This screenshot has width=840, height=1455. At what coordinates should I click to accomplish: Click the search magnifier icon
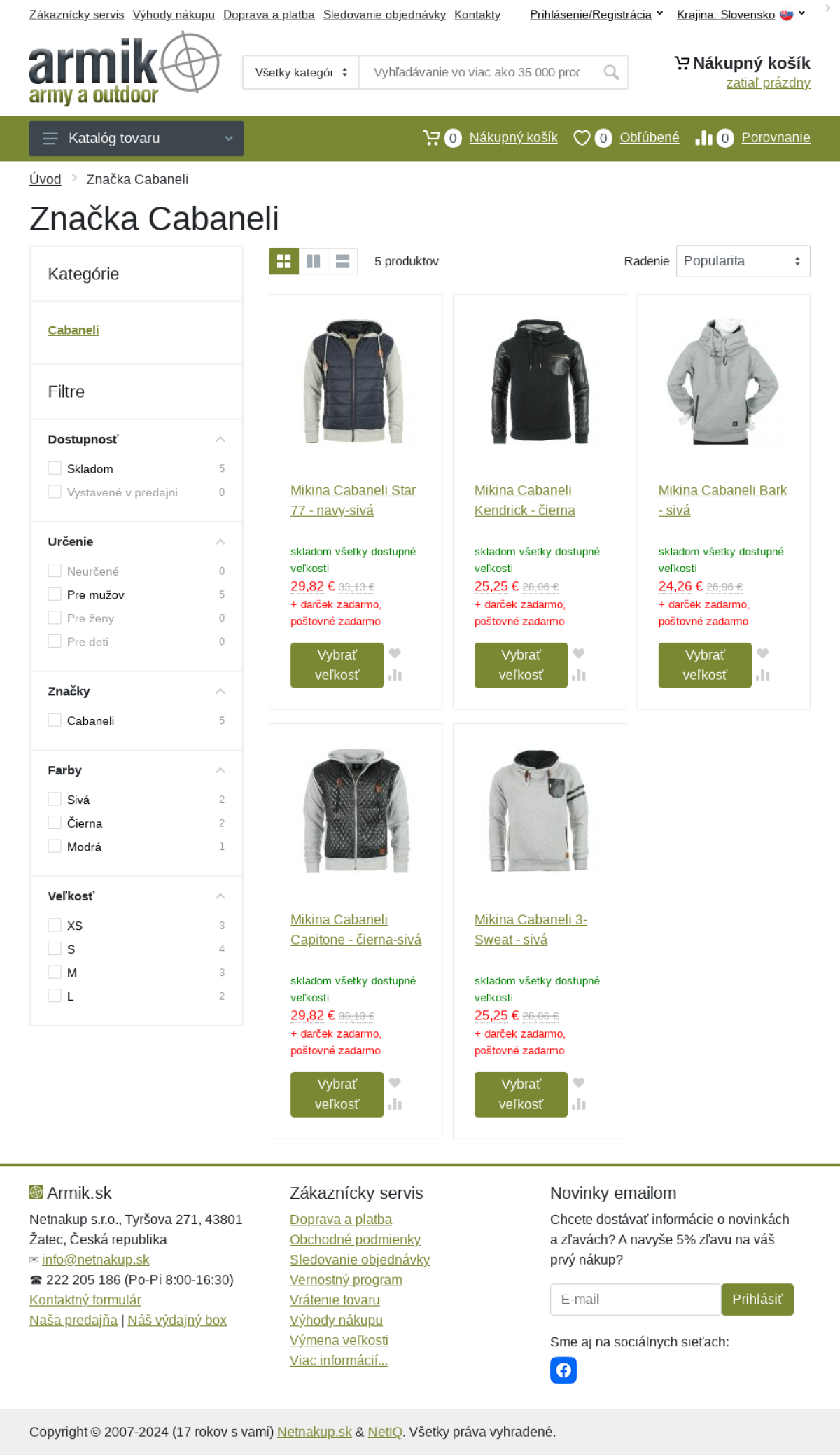(x=611, y=72)
